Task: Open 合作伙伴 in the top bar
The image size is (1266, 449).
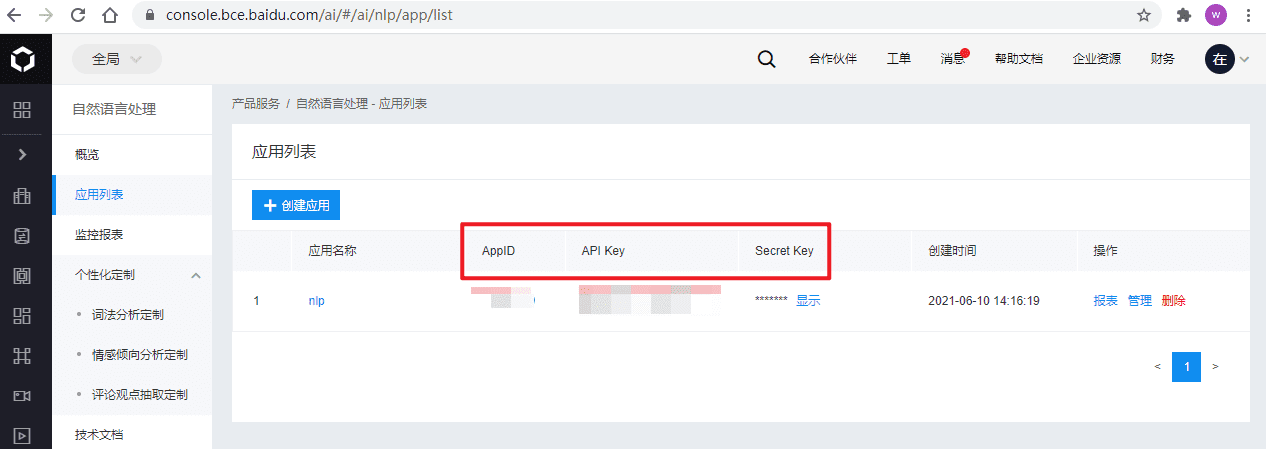Action: coord(833,59)
